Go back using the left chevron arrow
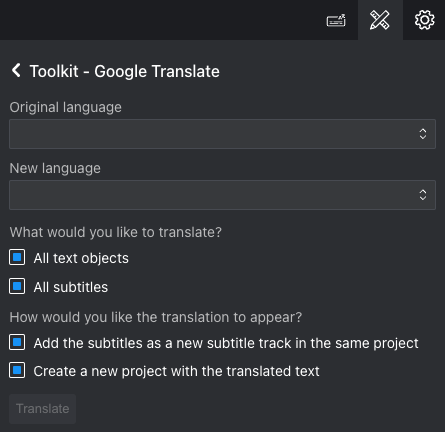The width and height of the screenshot is (445, 432). (16, 70)
